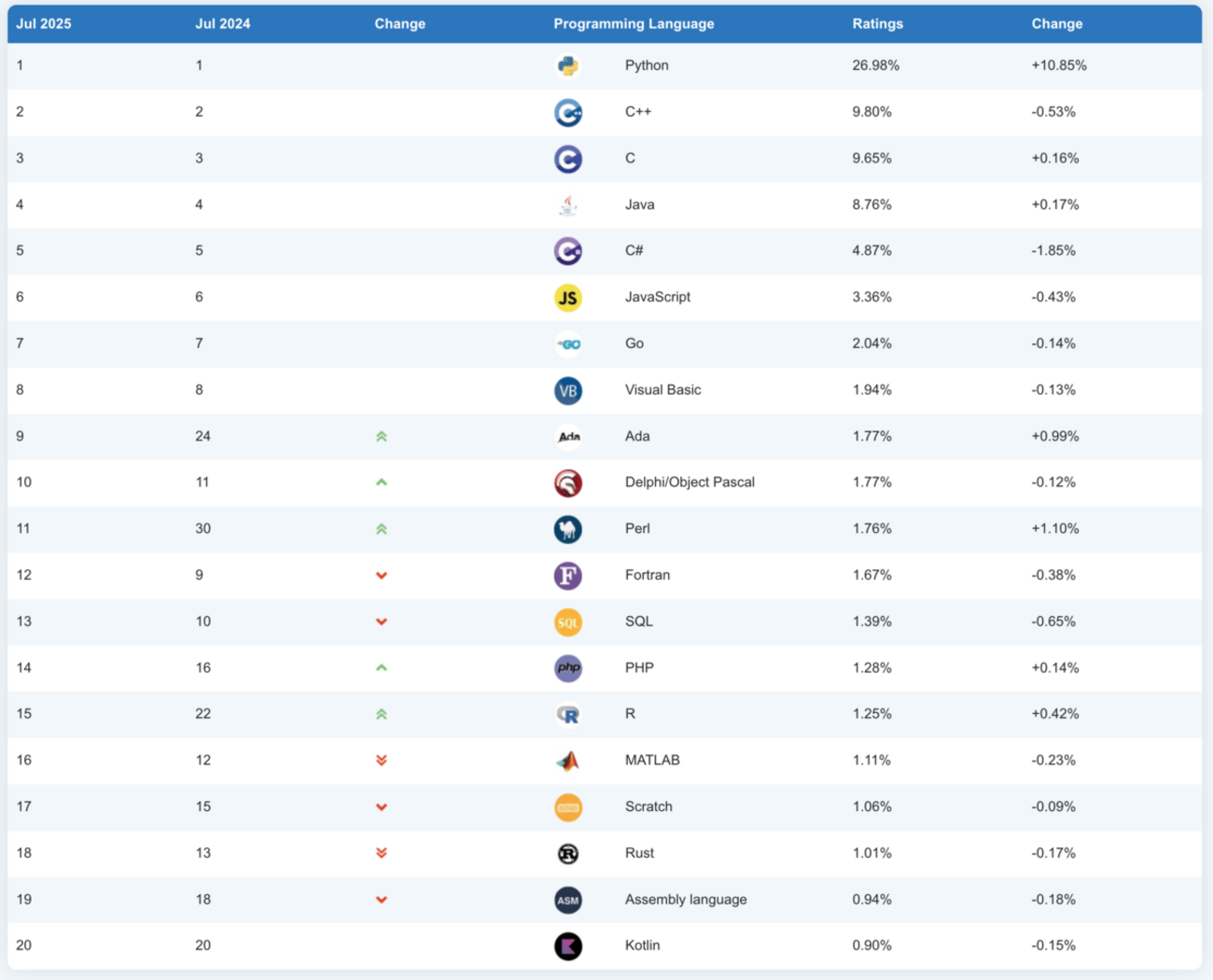Click the red double-down arrow beside MATLAB
The height and width of the screenshot is (980, 1213).
click(x=382, y=761)
